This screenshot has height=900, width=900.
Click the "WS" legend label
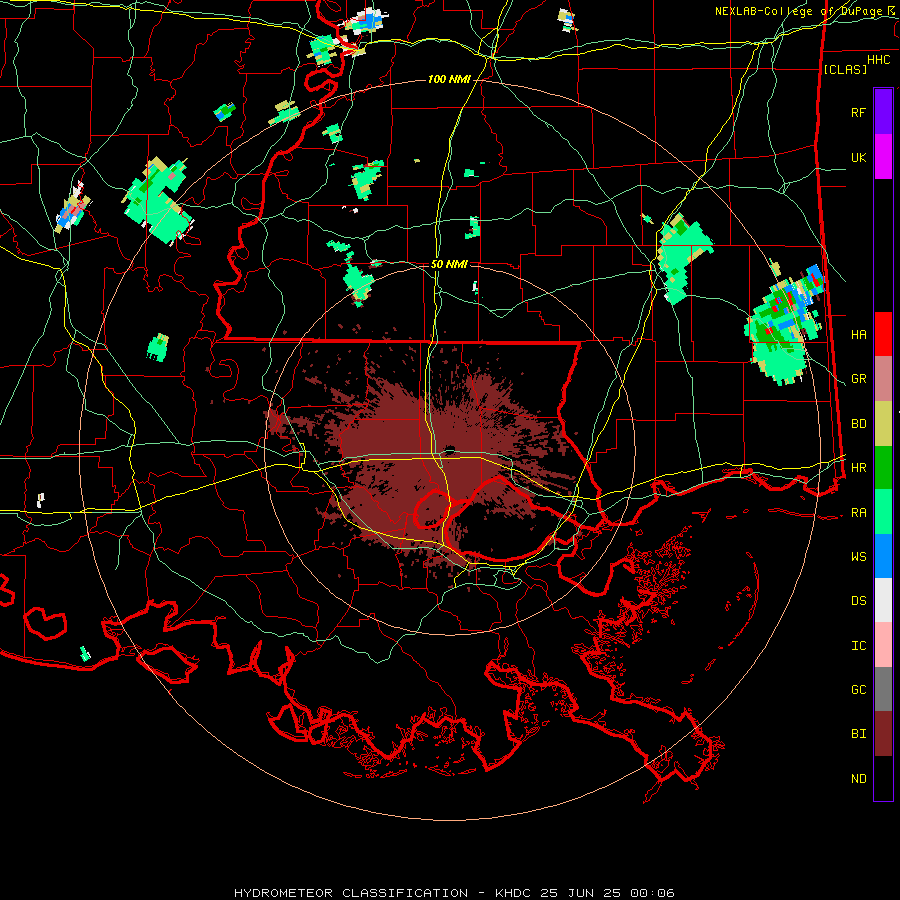[858, 557]
